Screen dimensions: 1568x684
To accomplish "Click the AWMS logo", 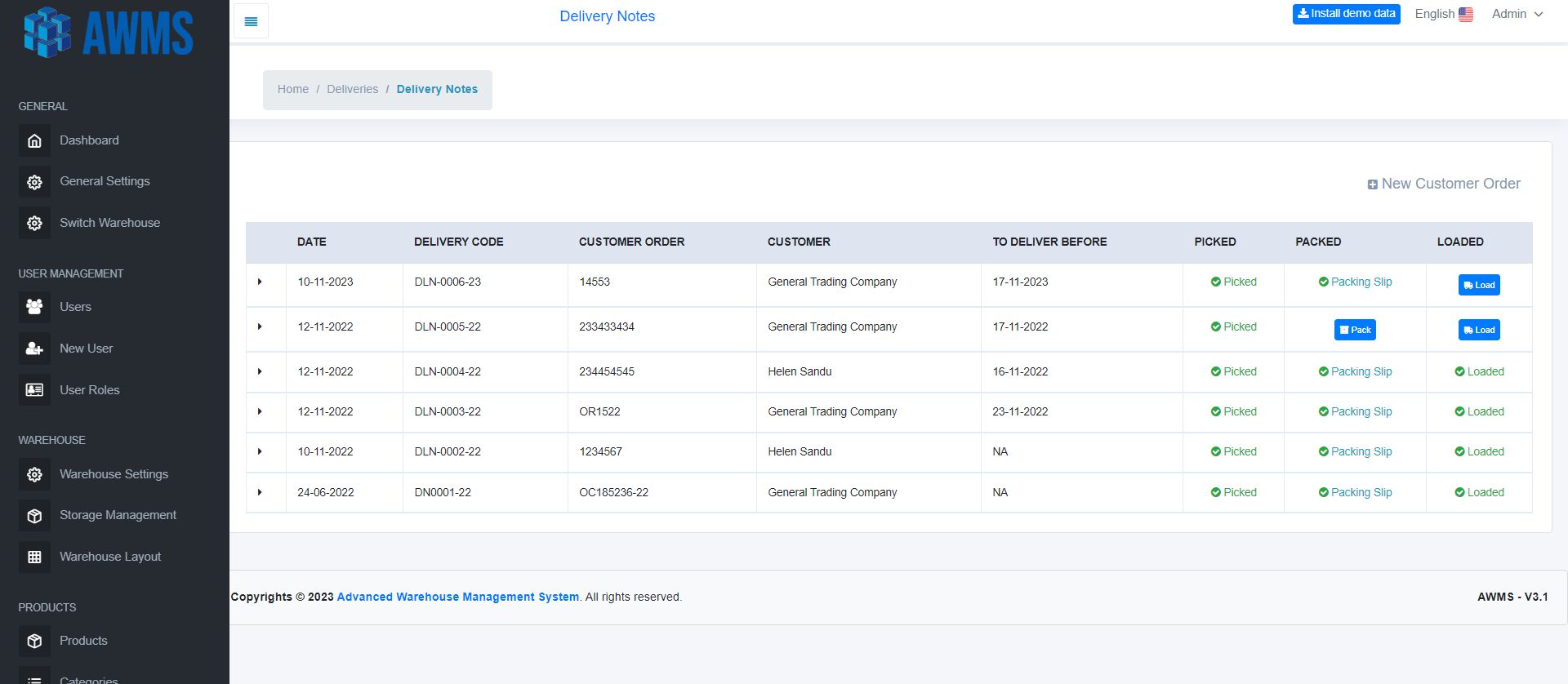I will tap(109, 33).
